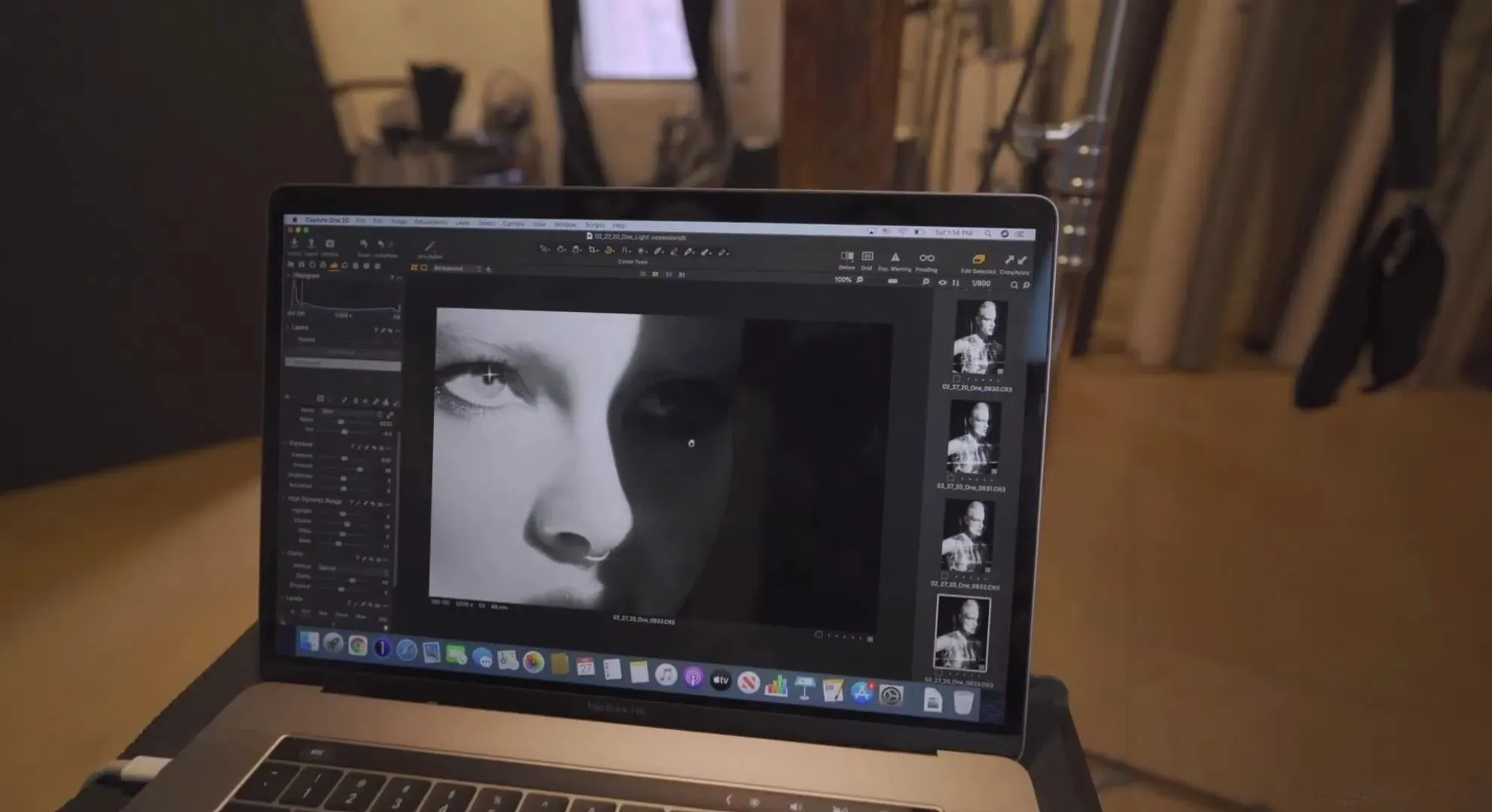Collapse the High Dynamic Range section
The image size is (1492, 812).
click(x=284, y=499)
